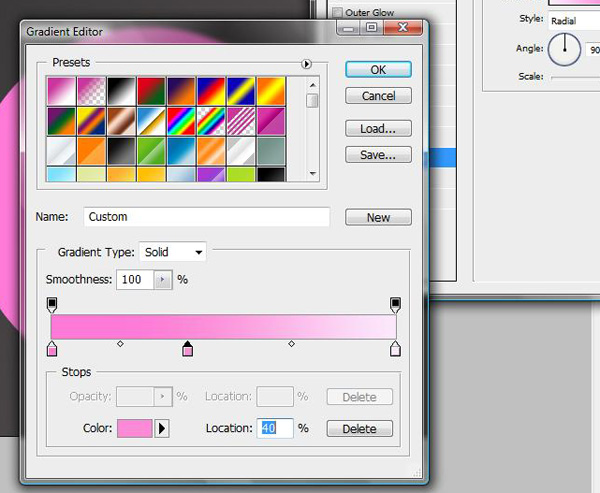Screen dimensions: 600x493
Task: Delete the selected color stop
Action: pyautogui.click(x=359, y=428)
